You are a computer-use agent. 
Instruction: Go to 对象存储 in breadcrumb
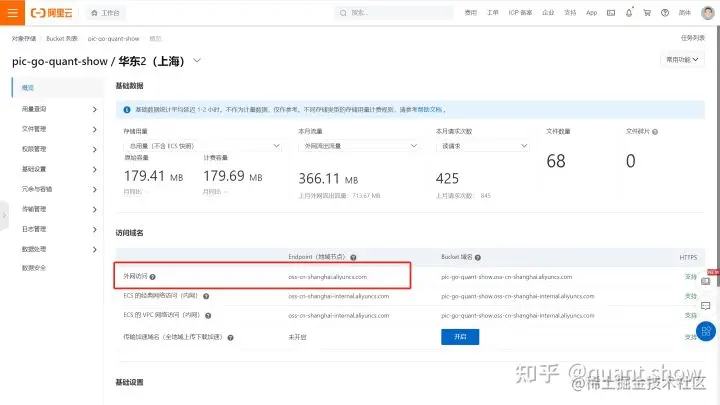[x=24, y=39]
